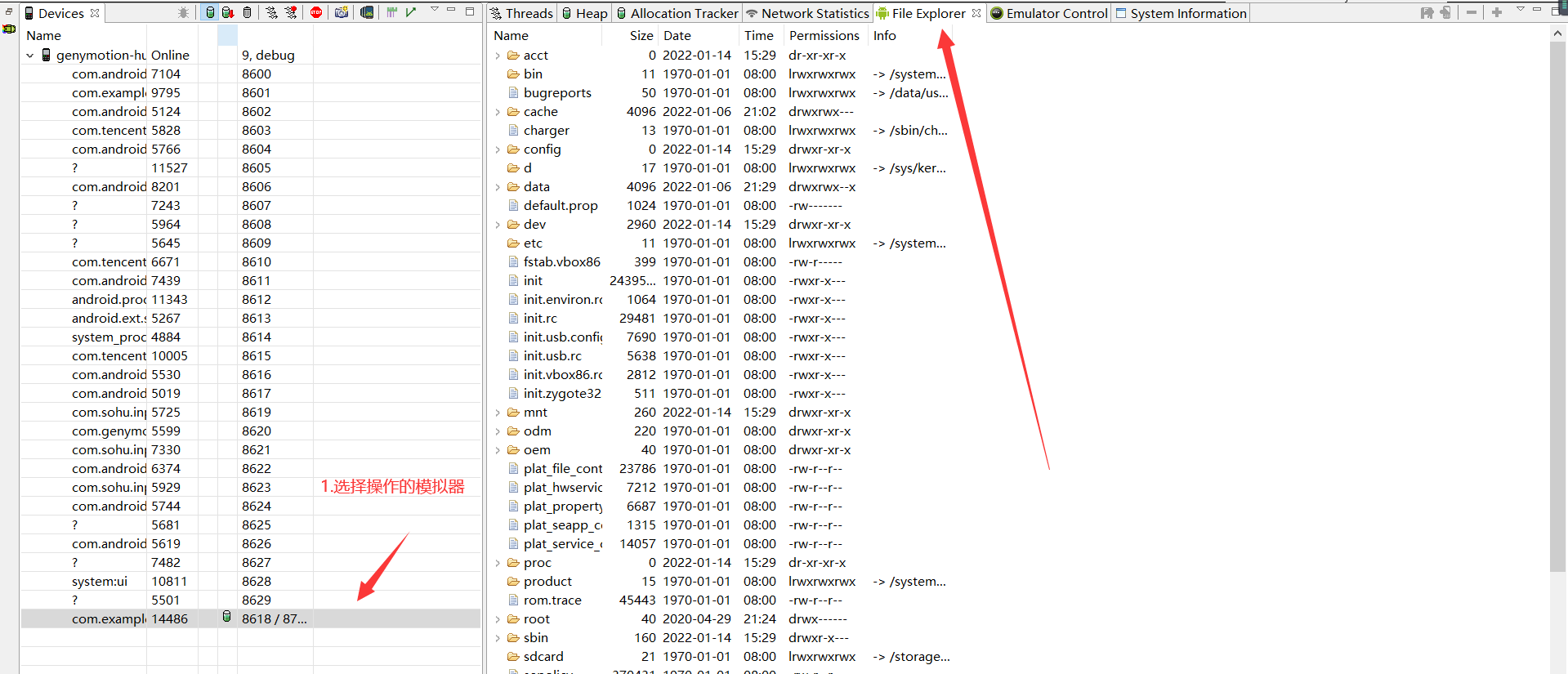Click the File Explorer vertical scrollbar thumb
Image resolution: width=1568 pixels, height=674 pixels.
1558,307
